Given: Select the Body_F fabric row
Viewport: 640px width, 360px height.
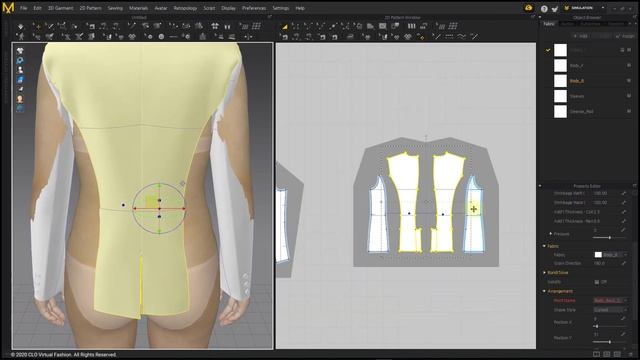Looking at the screenshot, I should (589, 65).
